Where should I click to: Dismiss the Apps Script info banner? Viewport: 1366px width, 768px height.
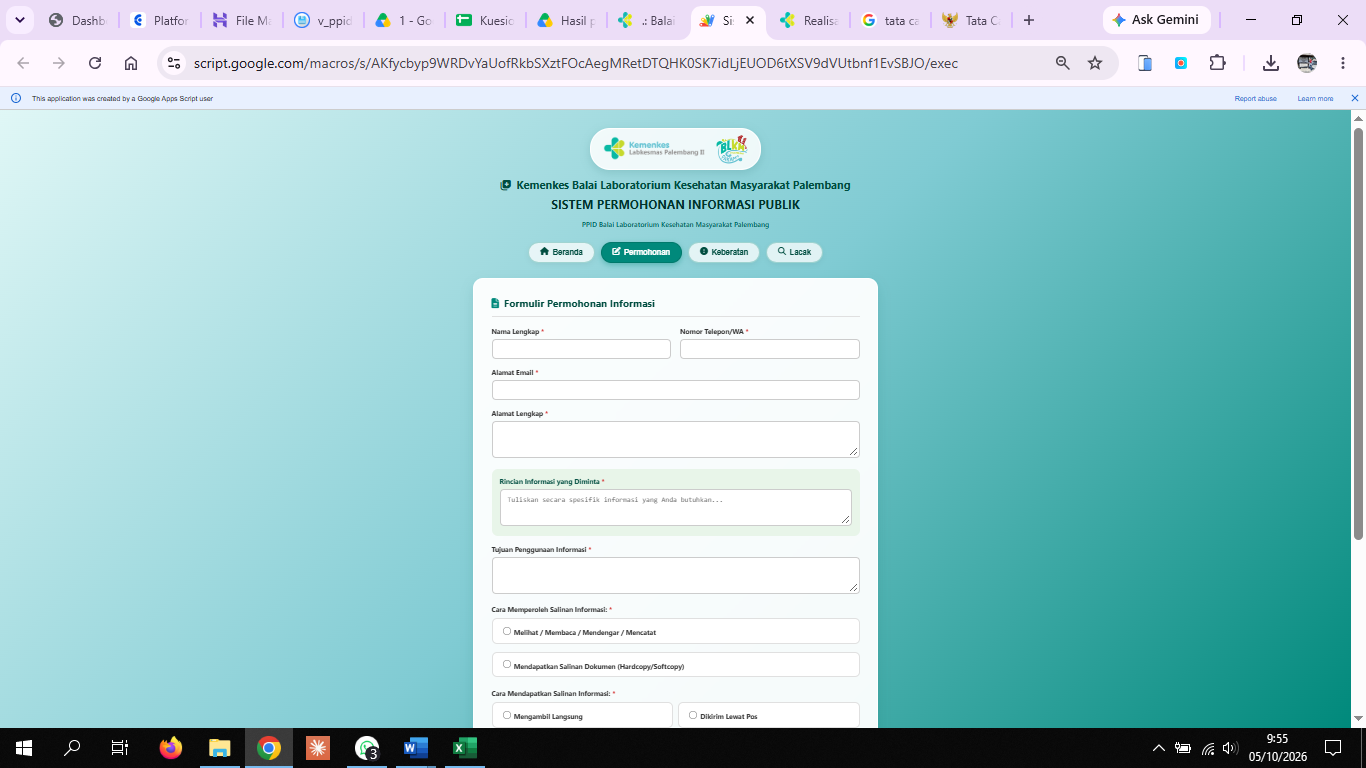(x=1355, y=98)
